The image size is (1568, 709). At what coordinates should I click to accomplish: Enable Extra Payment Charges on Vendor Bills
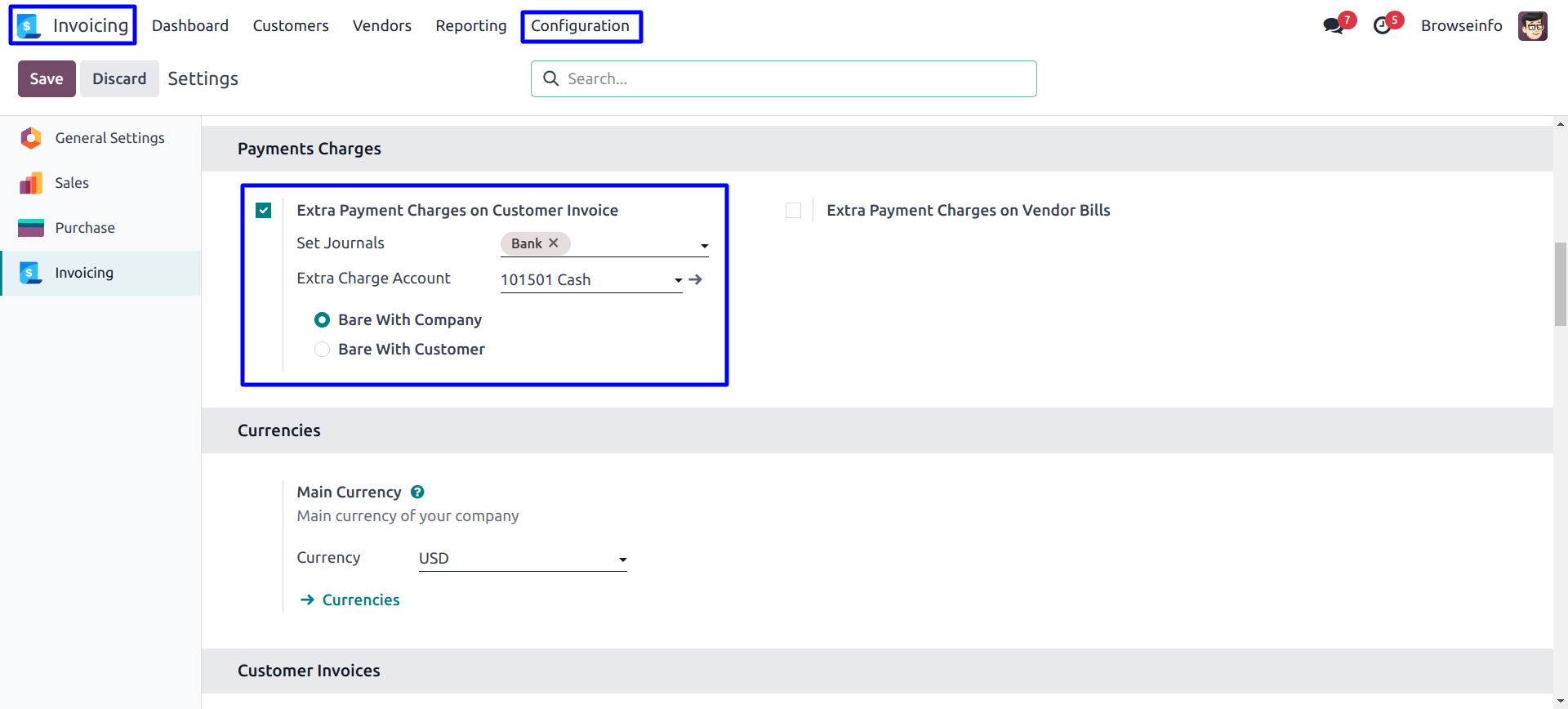pyautogui.click(x=793, y=211)
